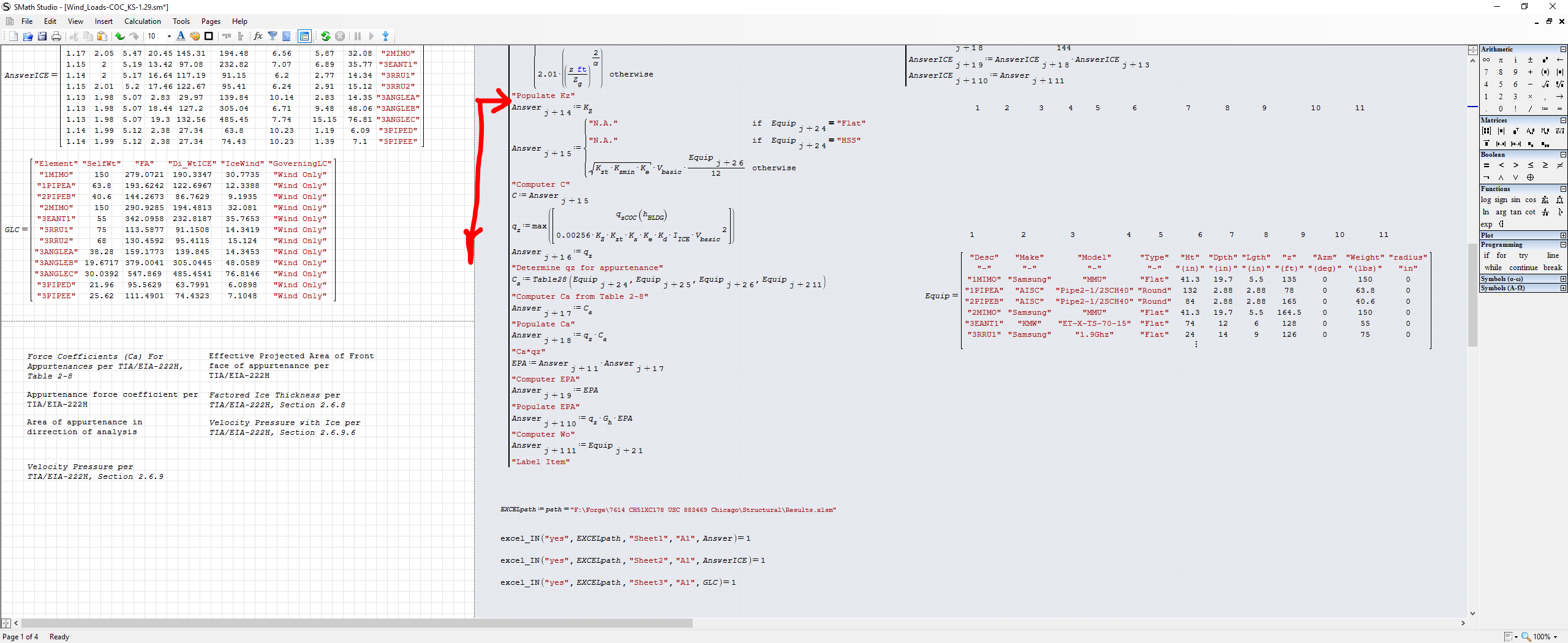Insert a function using the fx icon
Viewport: 1568px width, 643px height.
point(258,36)
